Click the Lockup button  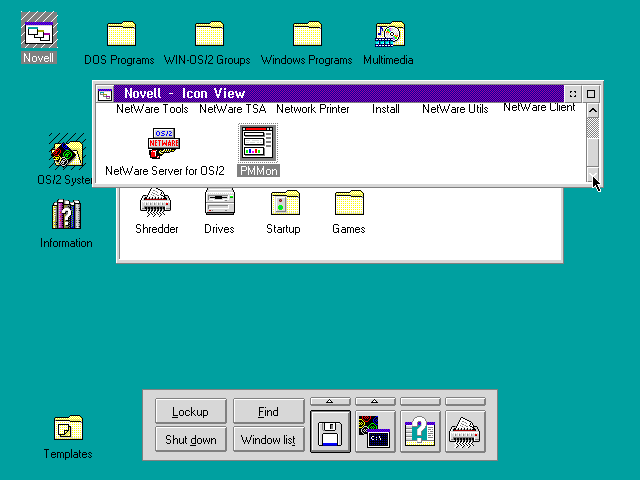coord(191,411)
